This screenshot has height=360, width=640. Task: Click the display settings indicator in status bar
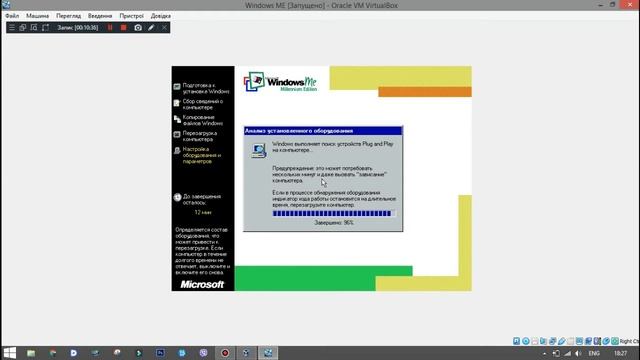tap(579, 341)
